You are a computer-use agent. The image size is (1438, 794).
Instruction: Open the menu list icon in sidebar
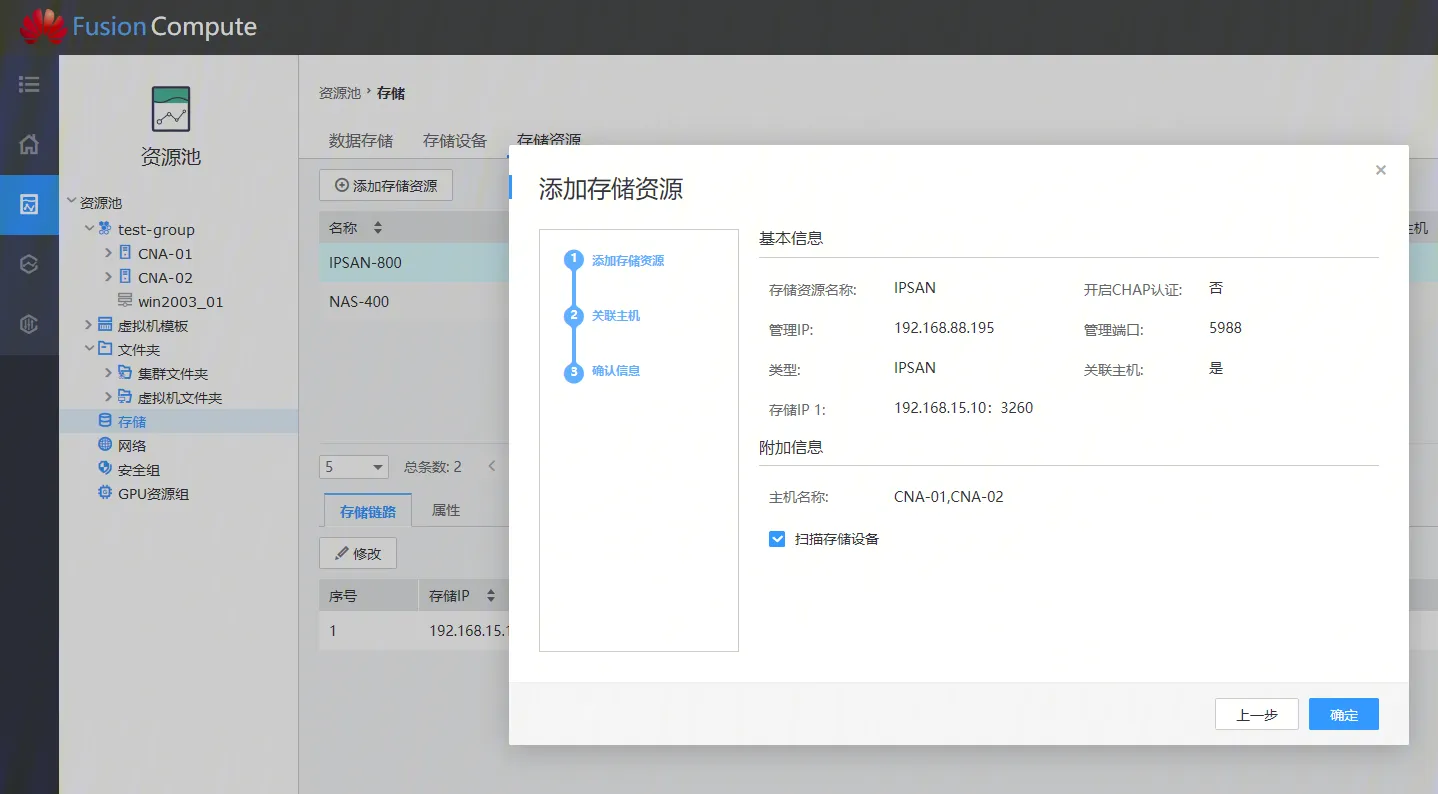(x=29, y=85)
